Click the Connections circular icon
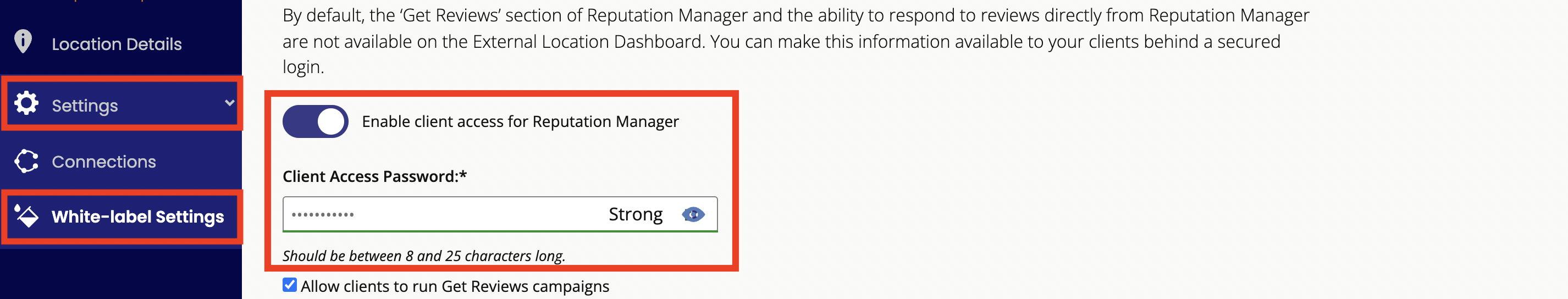The height and width of the screenshot is (299, 1568). pyautogui.click(x=26, y=162)
